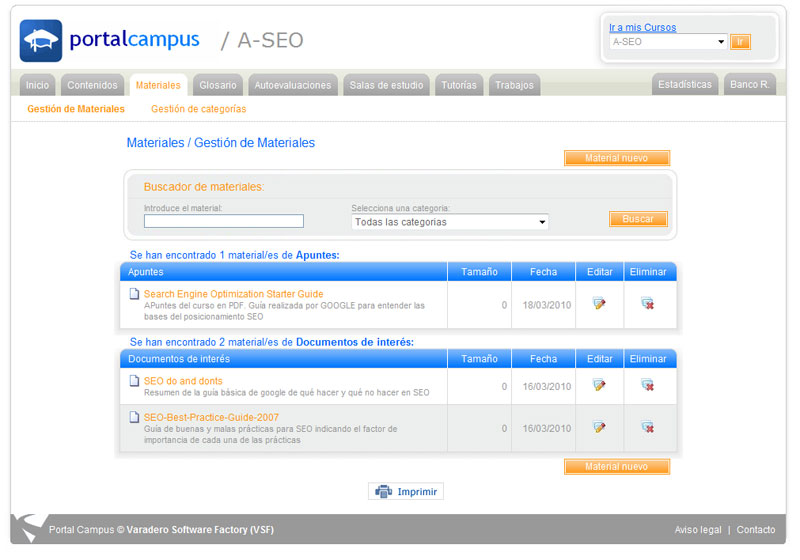Go to the Estadísticas tab

(685, 85)
